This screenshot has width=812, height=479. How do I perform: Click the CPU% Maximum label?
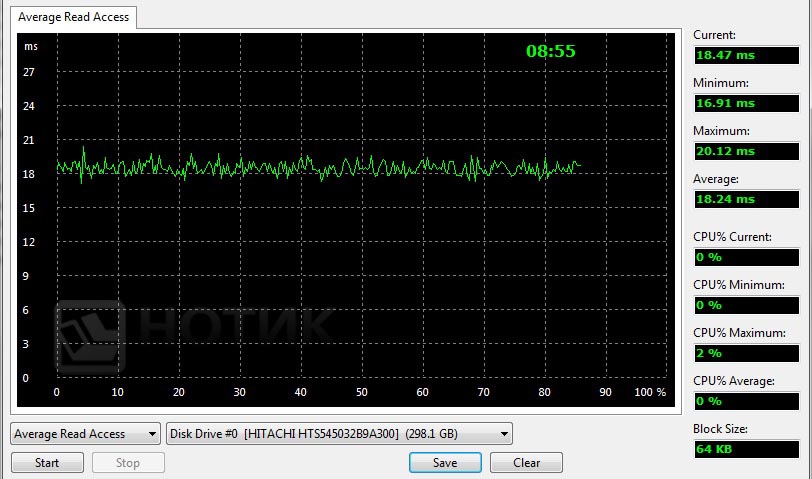[739, 333]
